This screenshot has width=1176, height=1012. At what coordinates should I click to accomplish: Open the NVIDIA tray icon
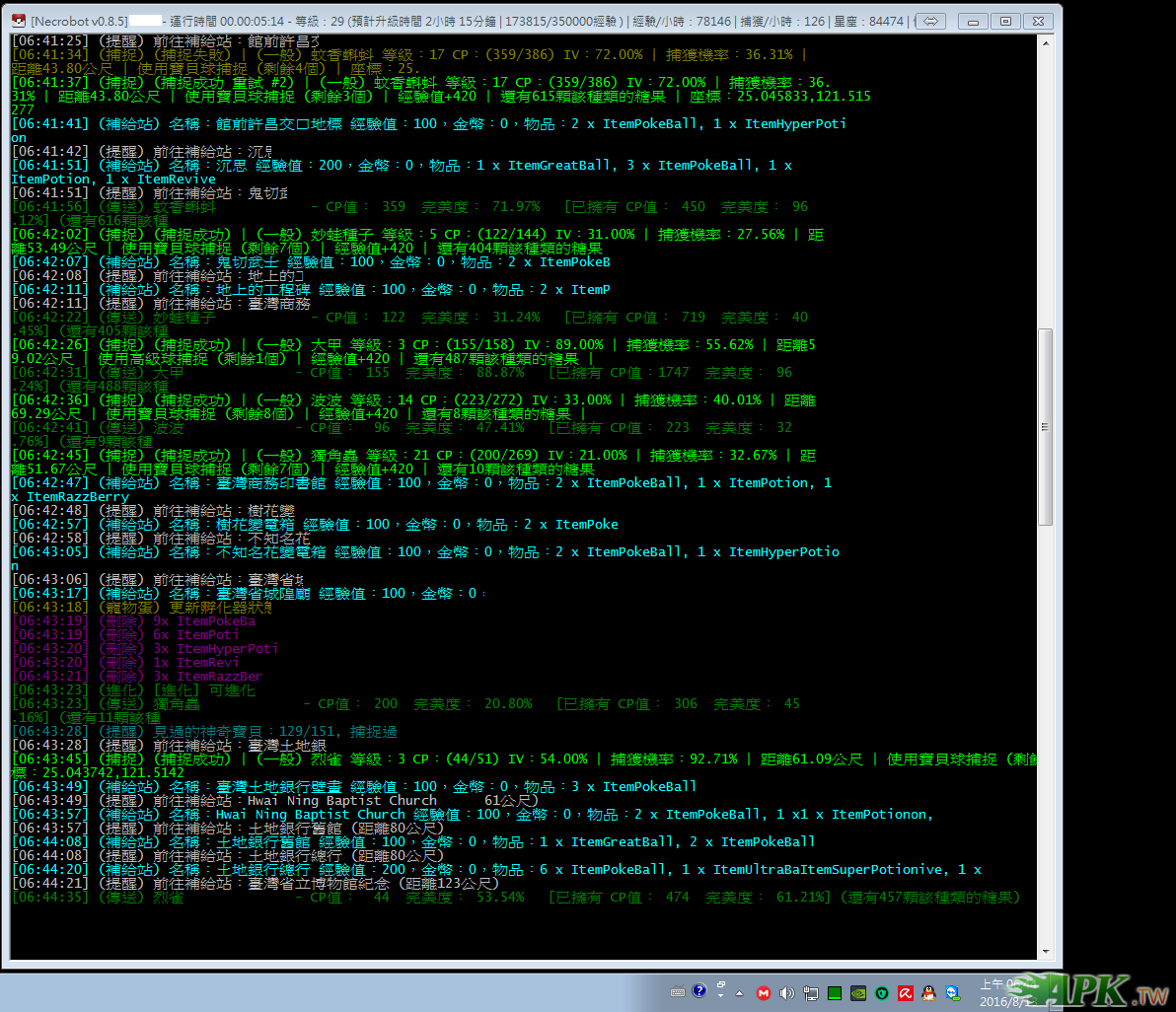(x=858, y=991)
